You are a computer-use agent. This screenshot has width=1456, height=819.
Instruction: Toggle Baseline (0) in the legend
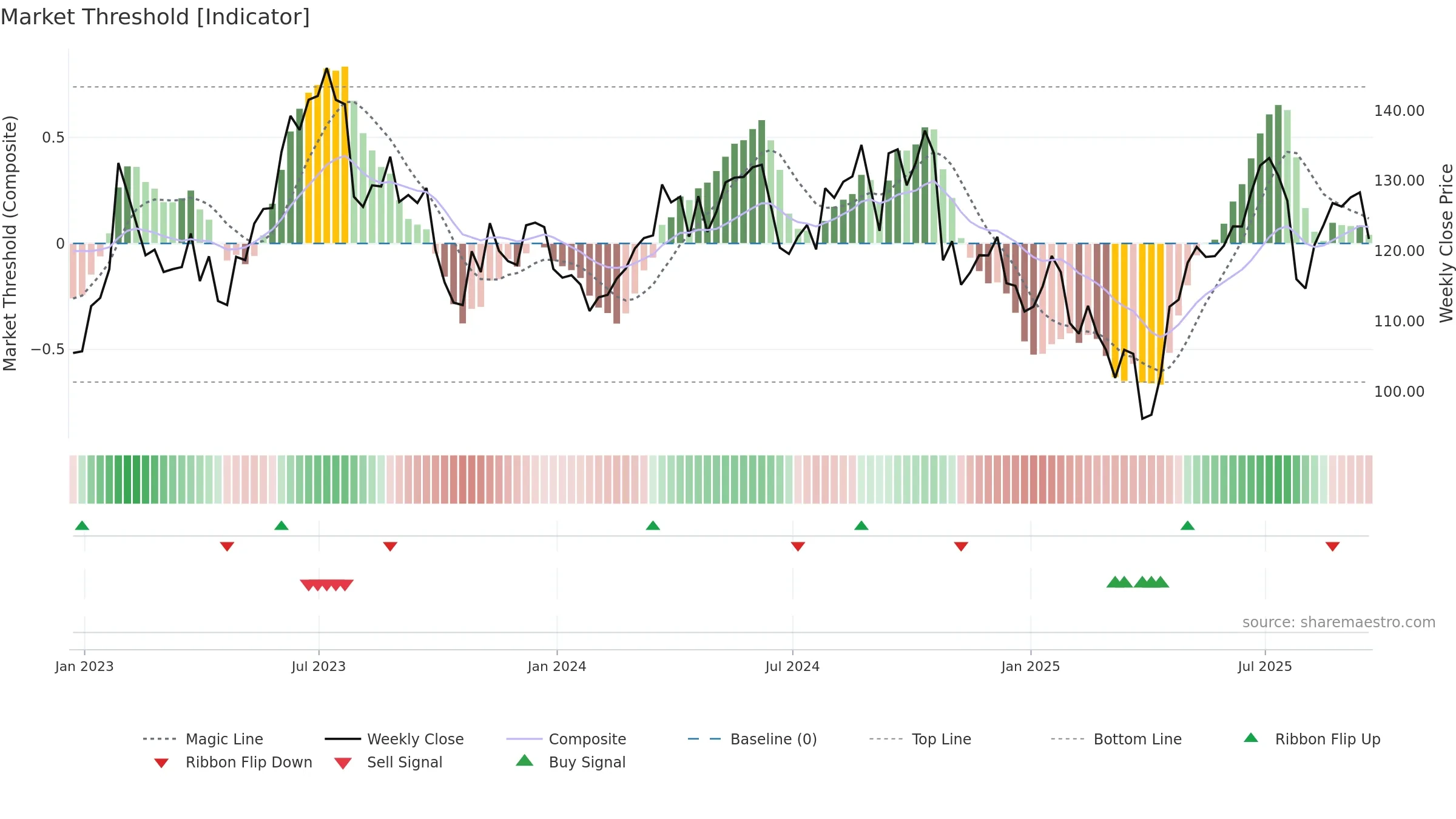point(752,739)
